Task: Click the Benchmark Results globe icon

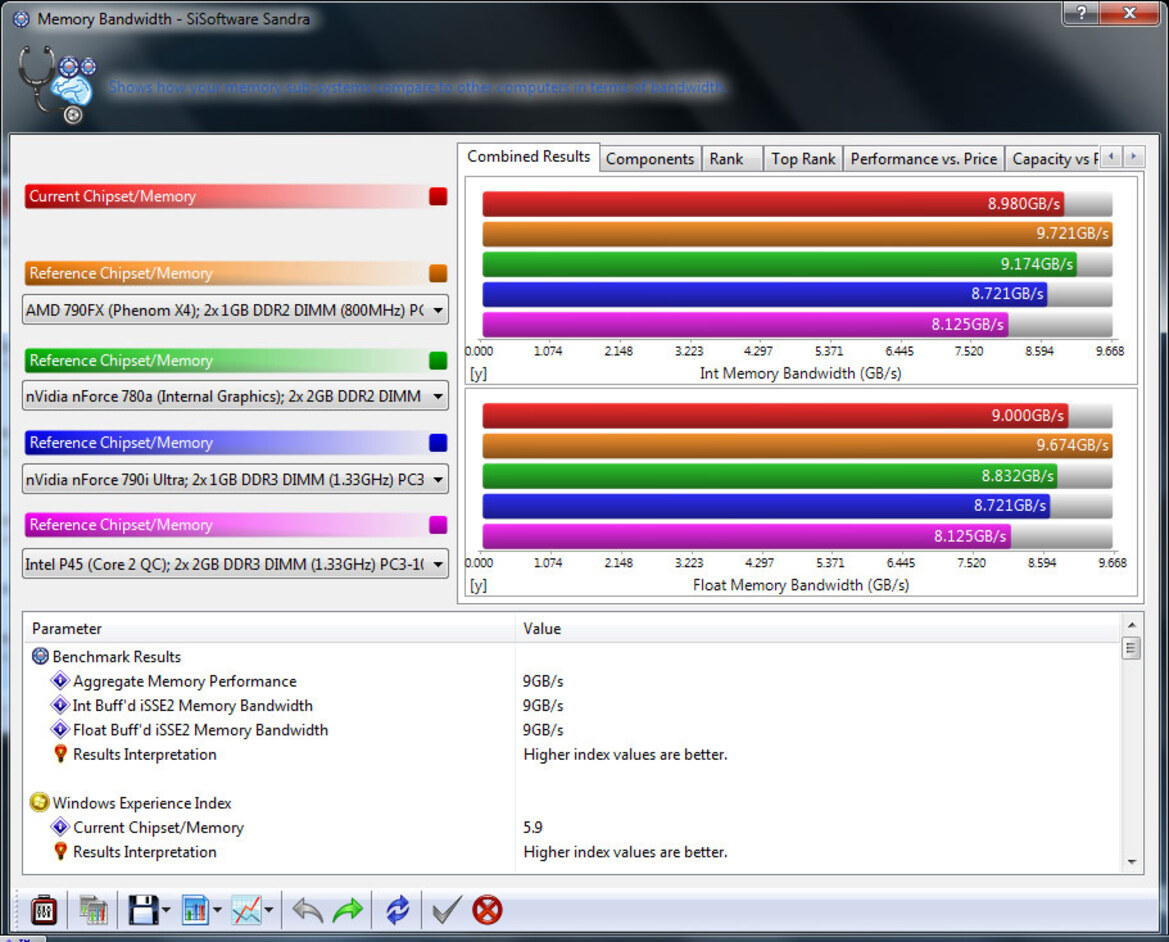Action: (40, 656)
